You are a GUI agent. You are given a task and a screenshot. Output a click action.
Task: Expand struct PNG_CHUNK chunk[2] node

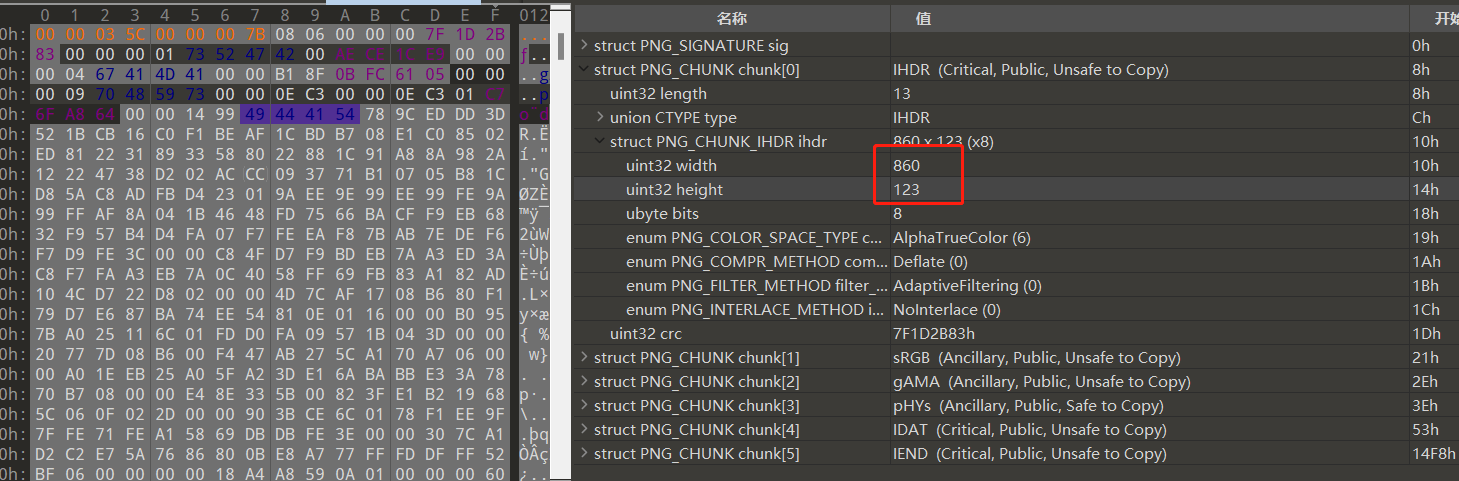[x=584, y=381]
